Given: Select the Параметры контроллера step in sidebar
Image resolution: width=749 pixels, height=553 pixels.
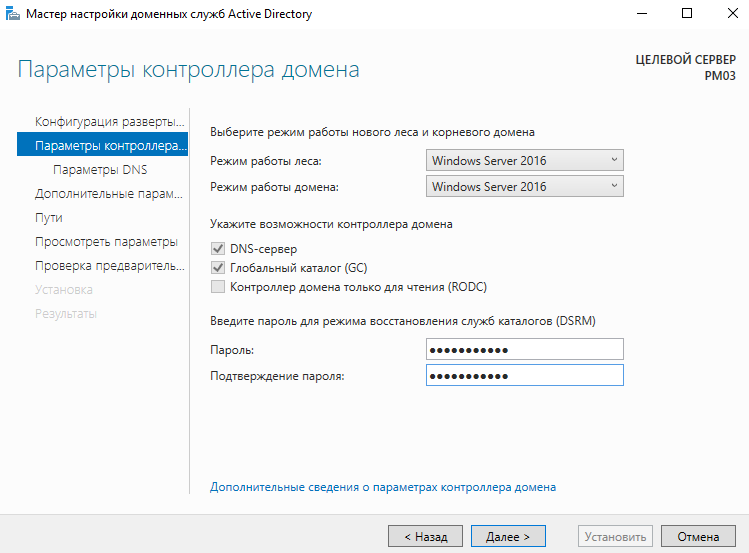Looking at the screenshot, I should (103, 145).
